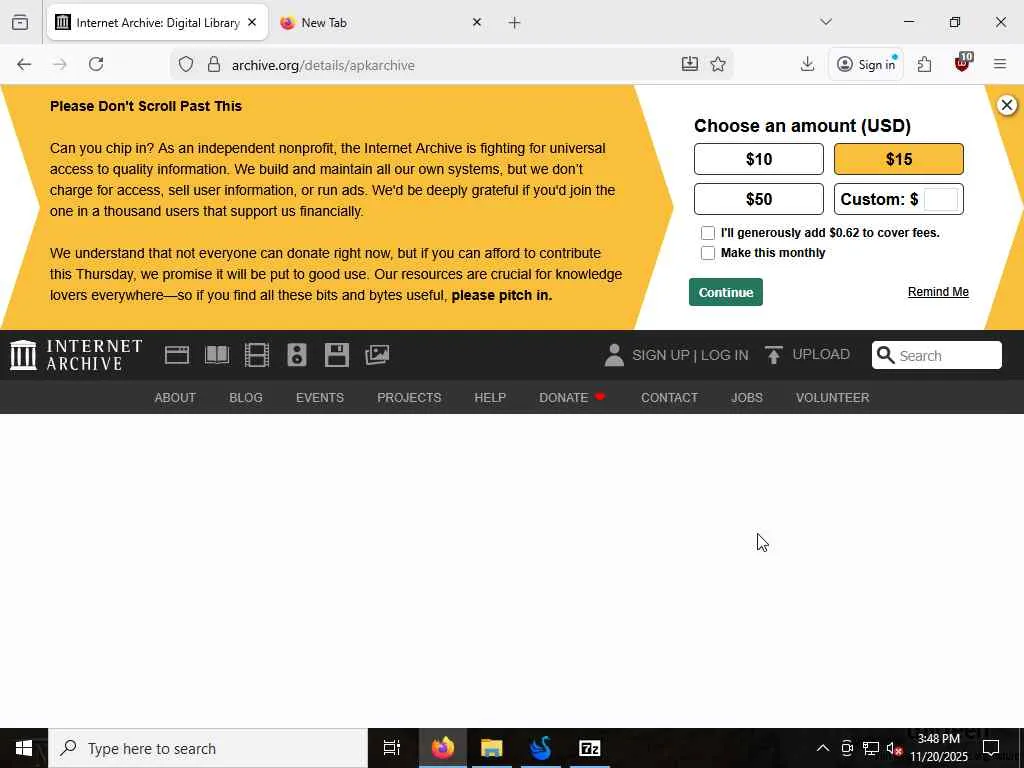Click the Internet Archive logo
Viewport: 1024px width, 768px height.
(76, 355)
